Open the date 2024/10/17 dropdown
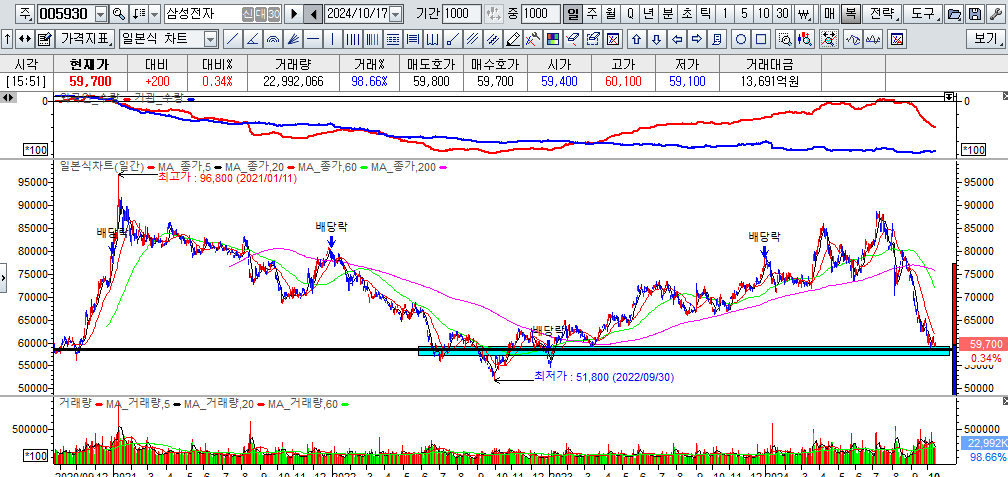Viewport: 1008px width, 477px height. (x=395, y=14)
